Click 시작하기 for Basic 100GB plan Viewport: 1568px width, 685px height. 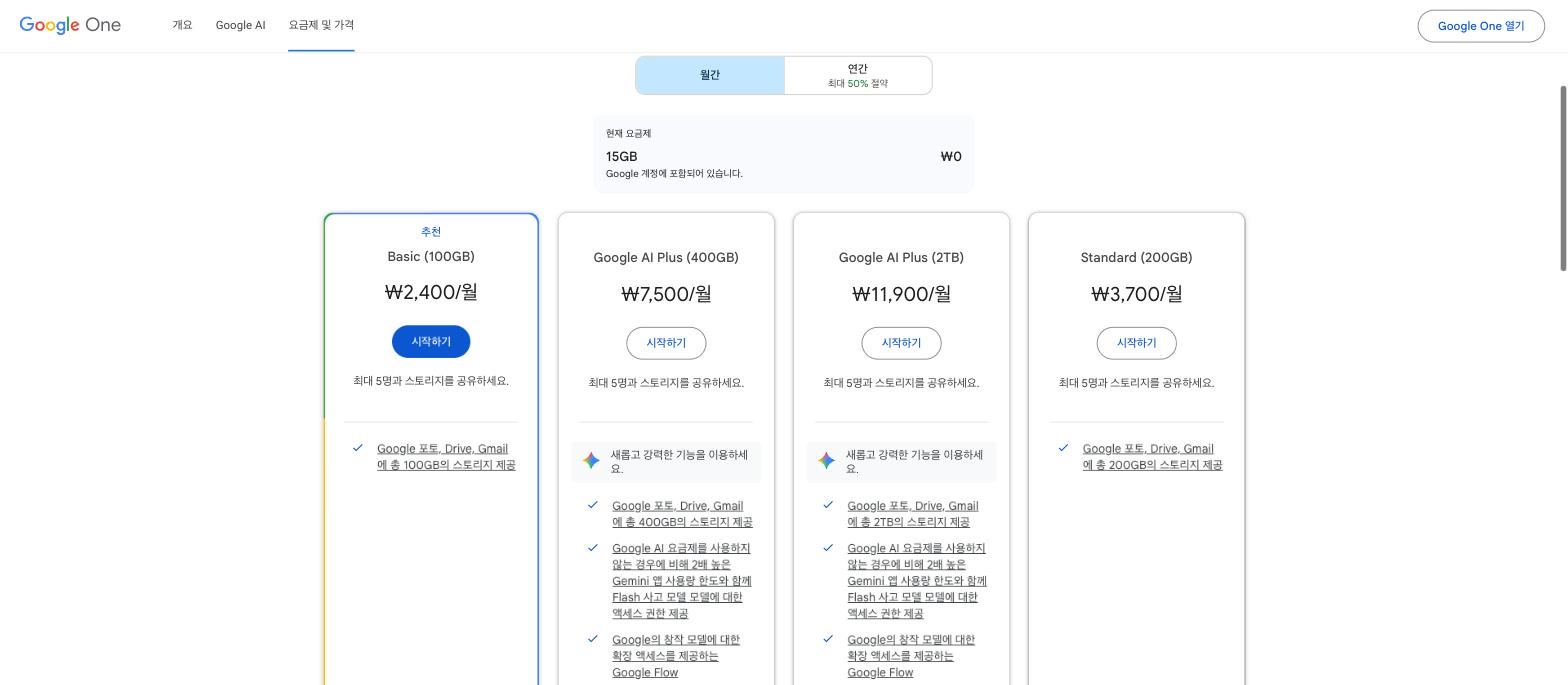tap(431, 342)
